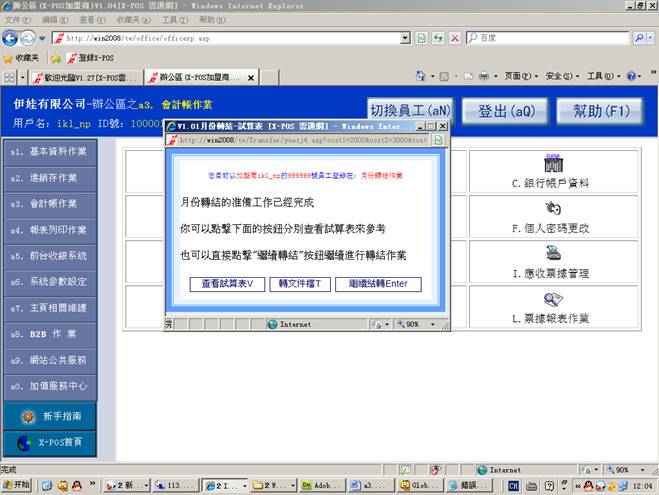Image resolution: width=659 pixels, height=495 pixels.
Task: Open the 查看(V) menu
Action: point(92,19)
